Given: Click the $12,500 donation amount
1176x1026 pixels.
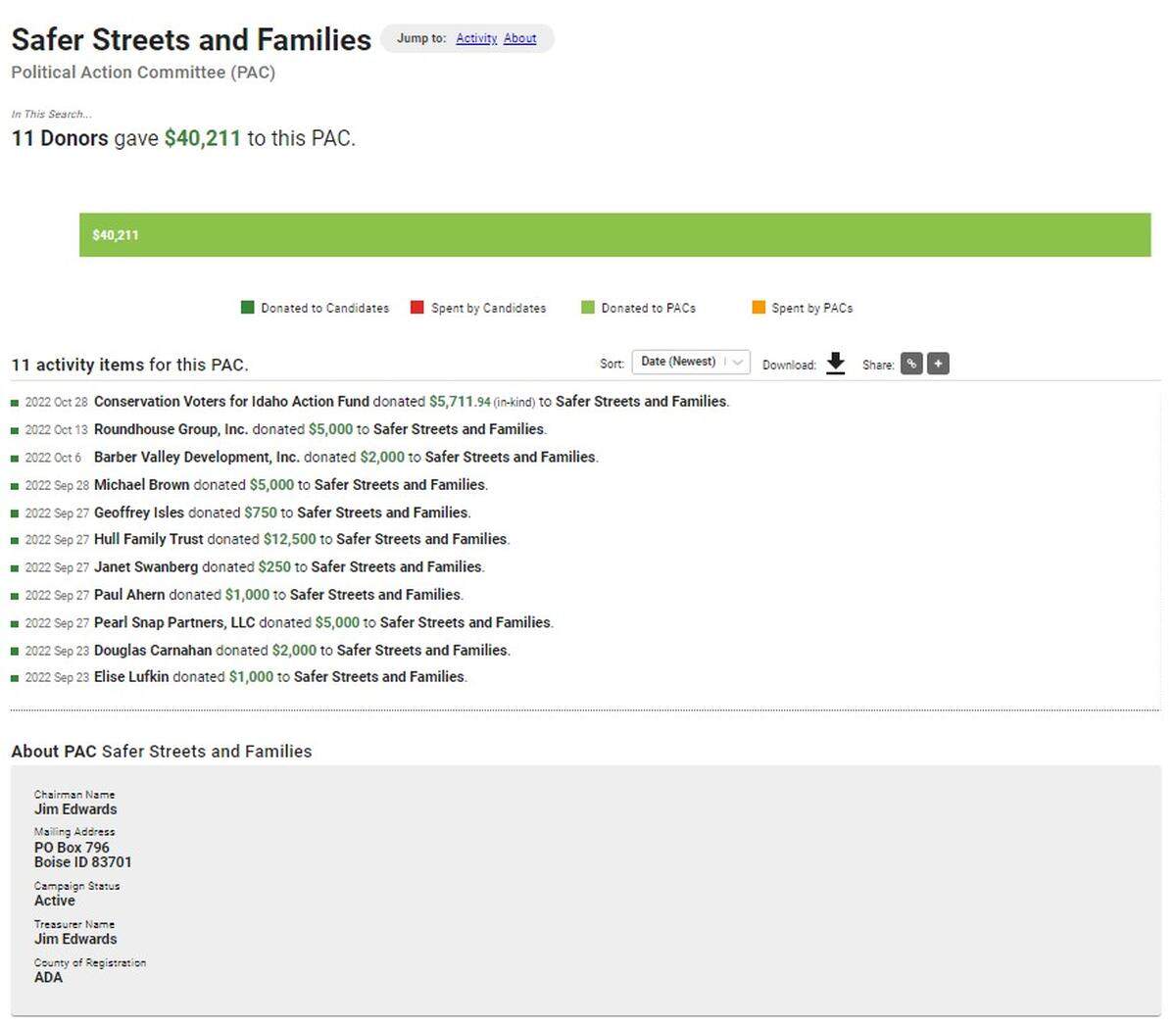Looking at the screenshot, I should tap(290, 539).
